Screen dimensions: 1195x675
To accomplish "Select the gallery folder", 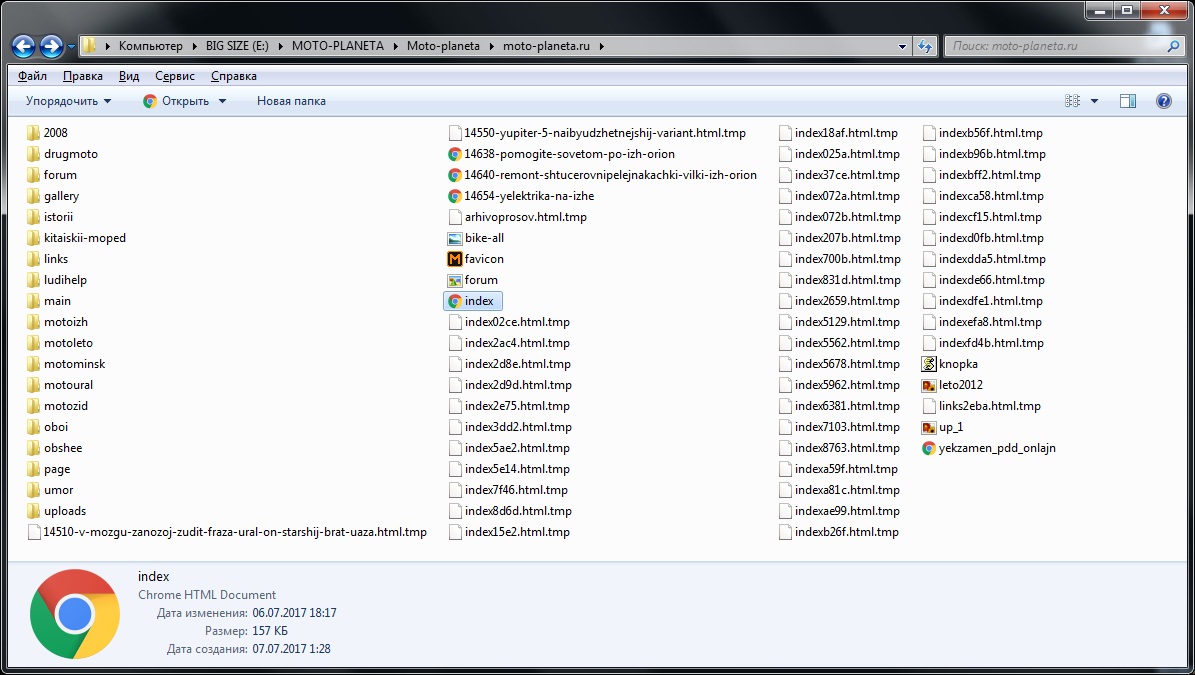I will (x=61, y=196).
